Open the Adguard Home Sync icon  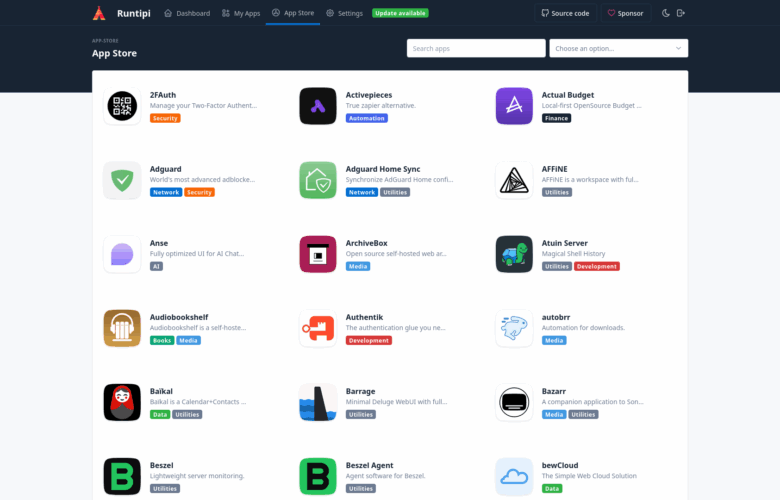point(318,180)
